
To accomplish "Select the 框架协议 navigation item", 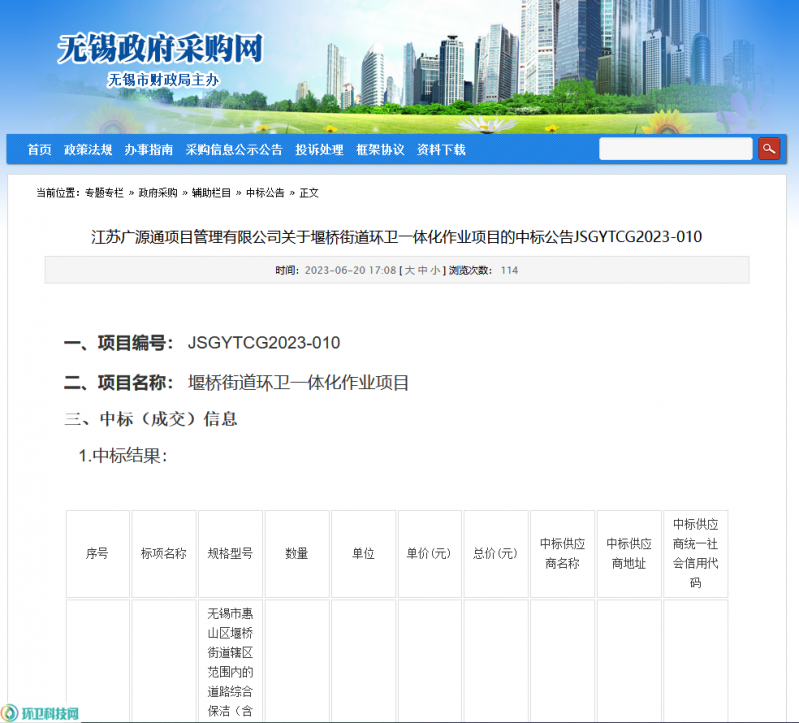I will pos(380,150).
